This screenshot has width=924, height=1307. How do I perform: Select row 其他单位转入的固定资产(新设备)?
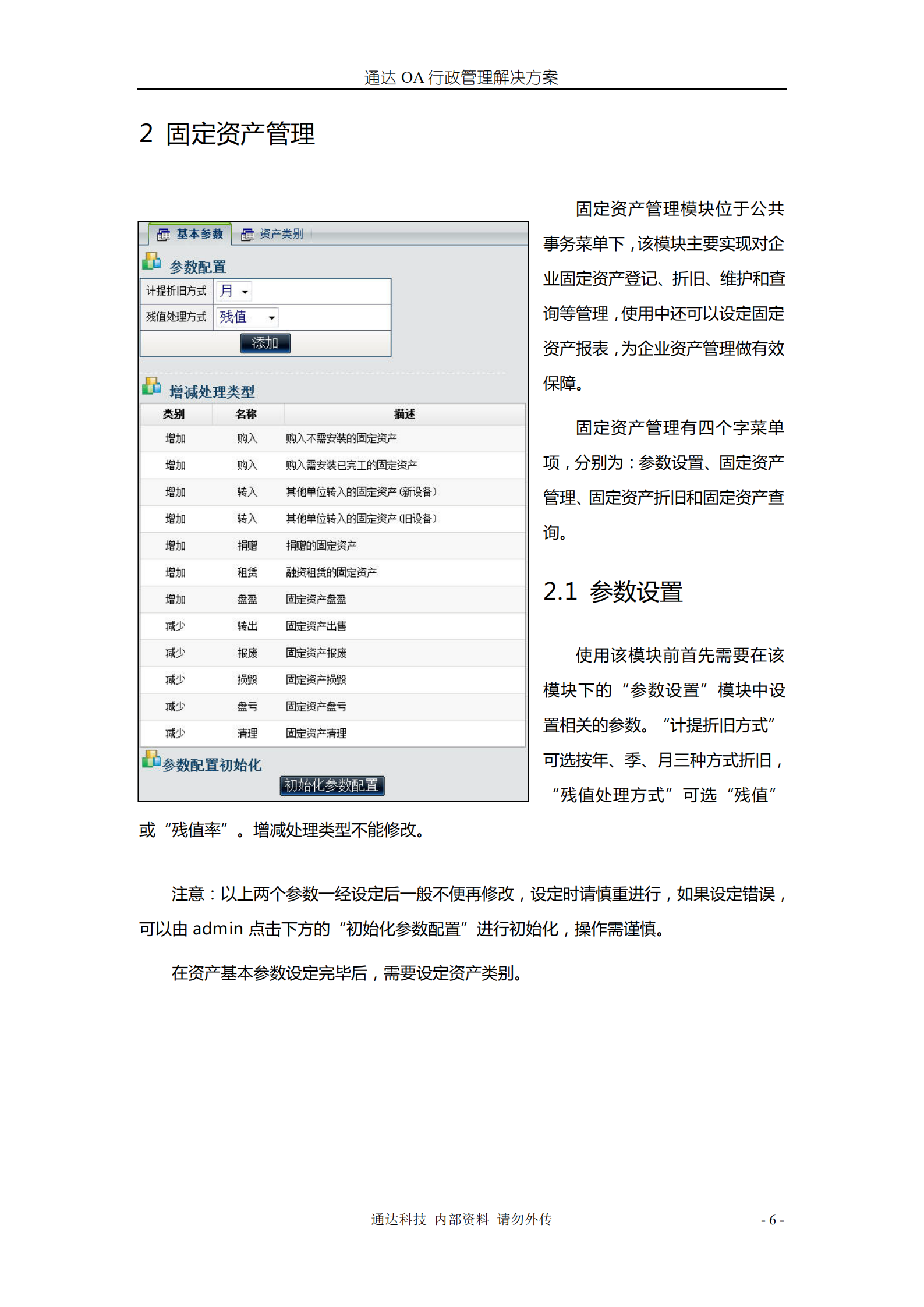(332, 492)
